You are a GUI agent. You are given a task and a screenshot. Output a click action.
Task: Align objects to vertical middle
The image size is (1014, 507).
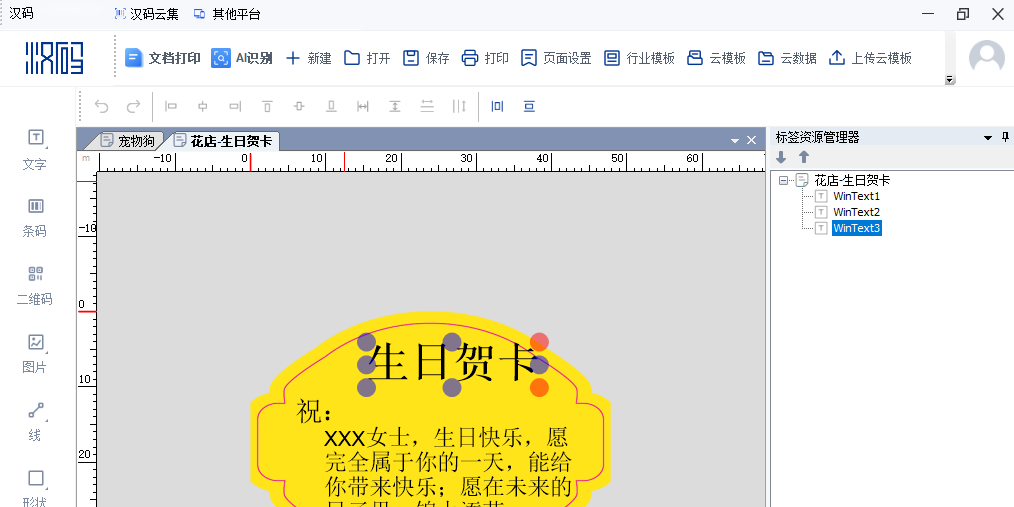299,107
